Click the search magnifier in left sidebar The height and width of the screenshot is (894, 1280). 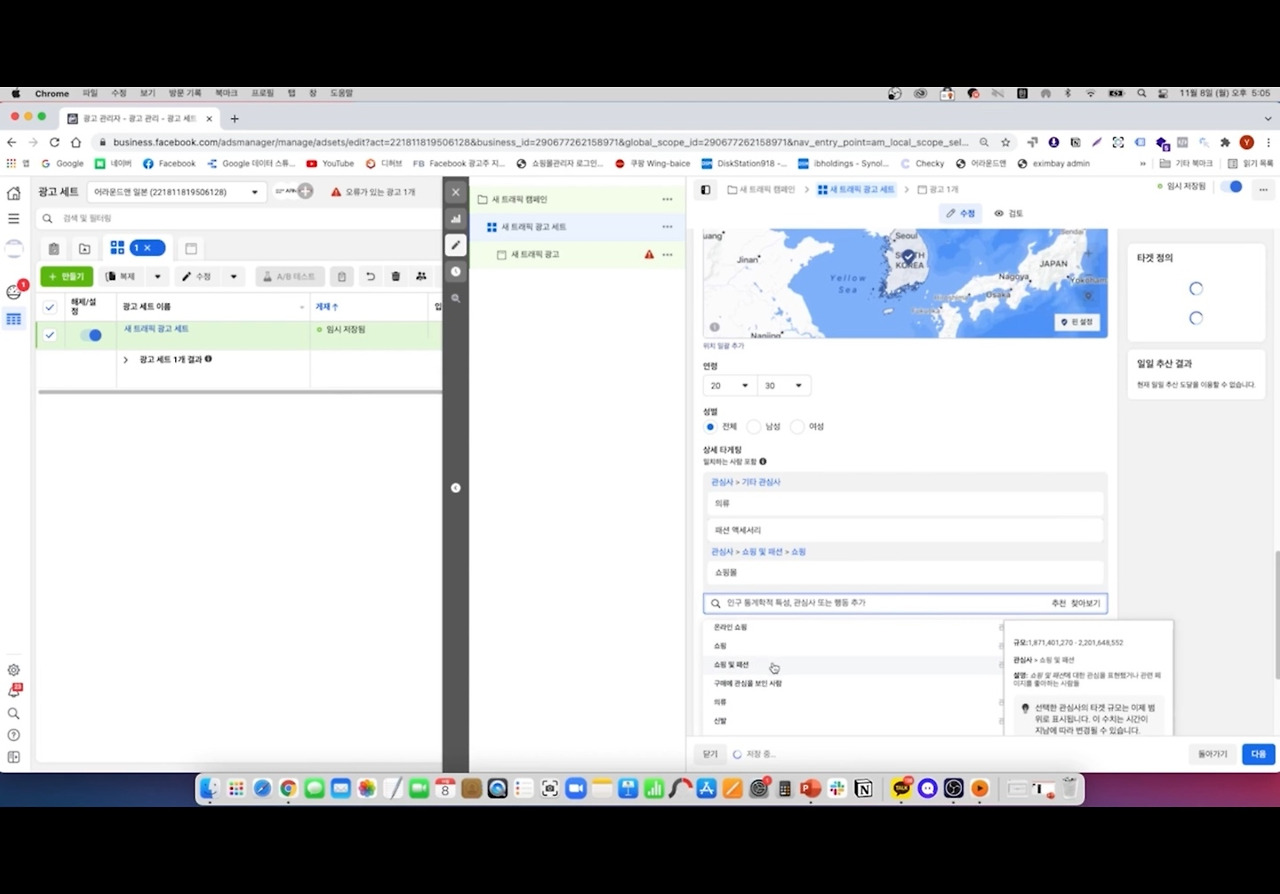point(13,714)
